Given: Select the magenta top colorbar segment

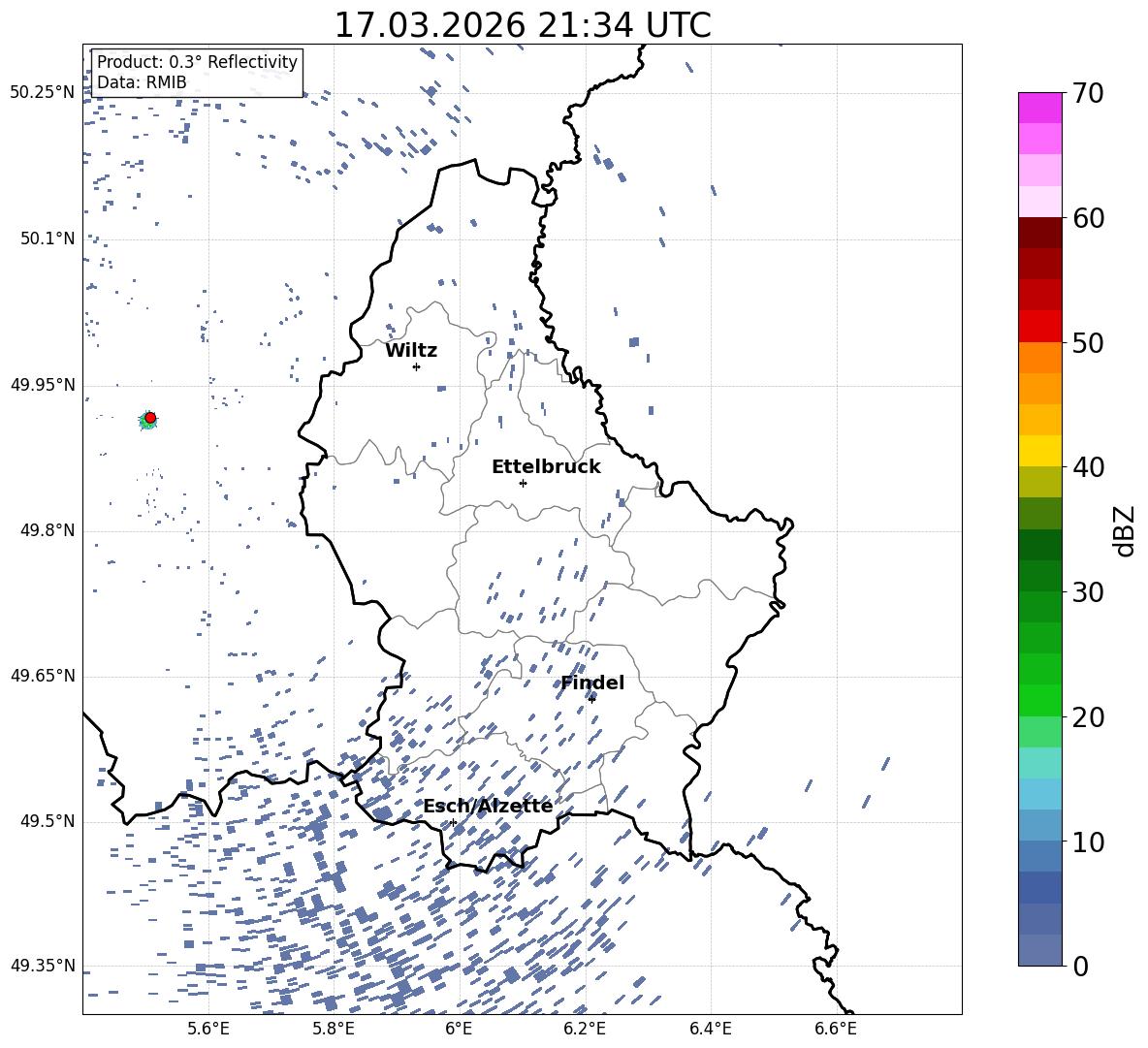Looking at the screenshot, I should click(x=1039, y=108).
